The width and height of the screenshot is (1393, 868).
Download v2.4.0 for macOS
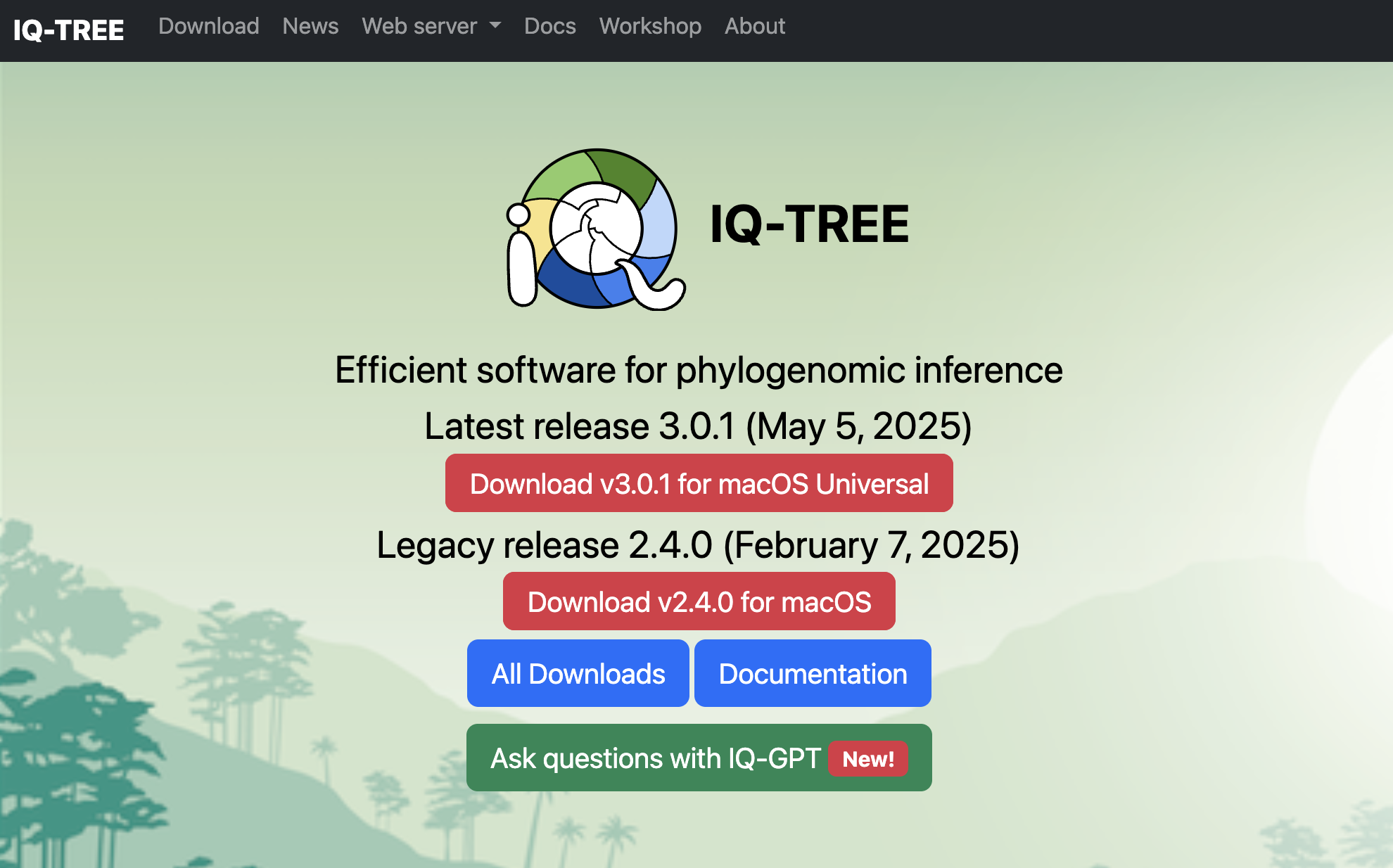699,601
